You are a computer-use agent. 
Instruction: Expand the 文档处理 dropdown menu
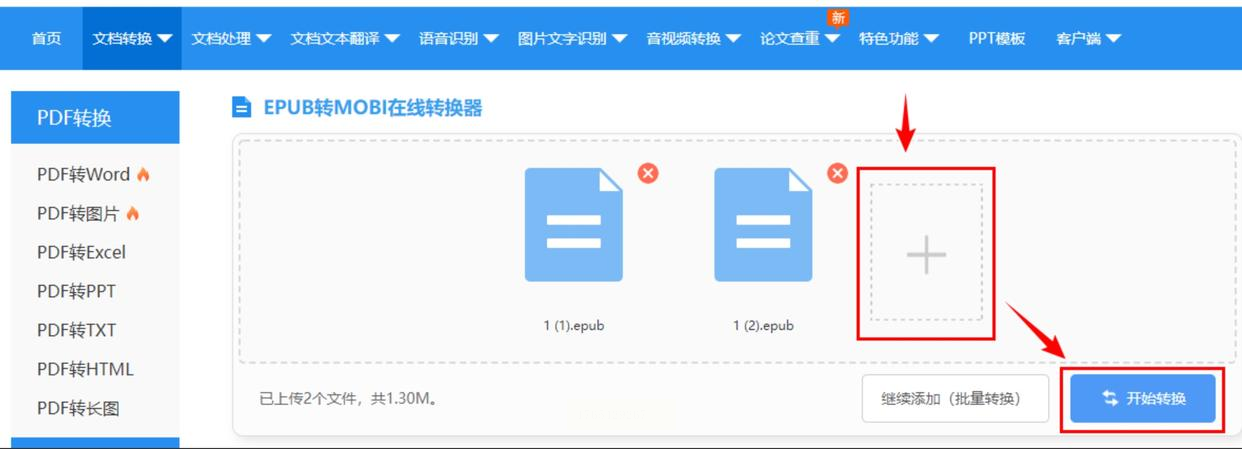(231, 38)
